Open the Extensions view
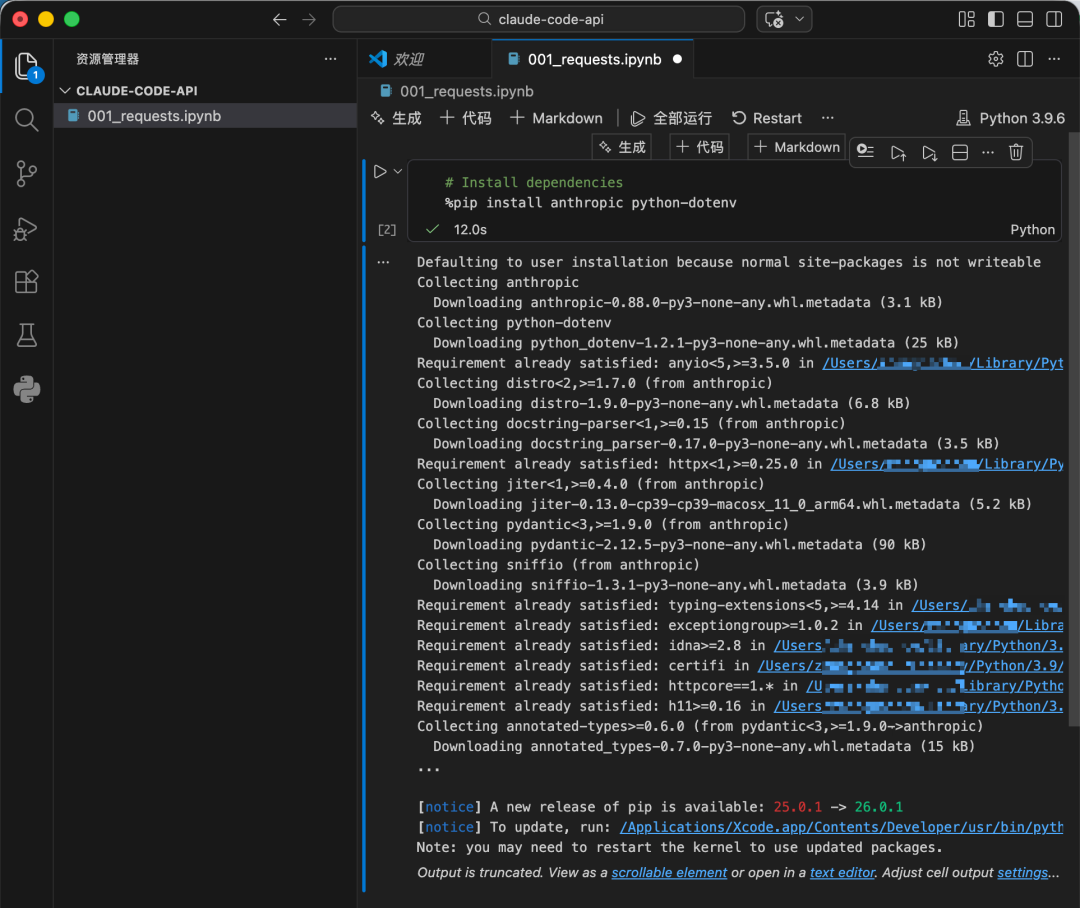The width and height of the screenshot is (1080, 908). (x=26, y=281)
